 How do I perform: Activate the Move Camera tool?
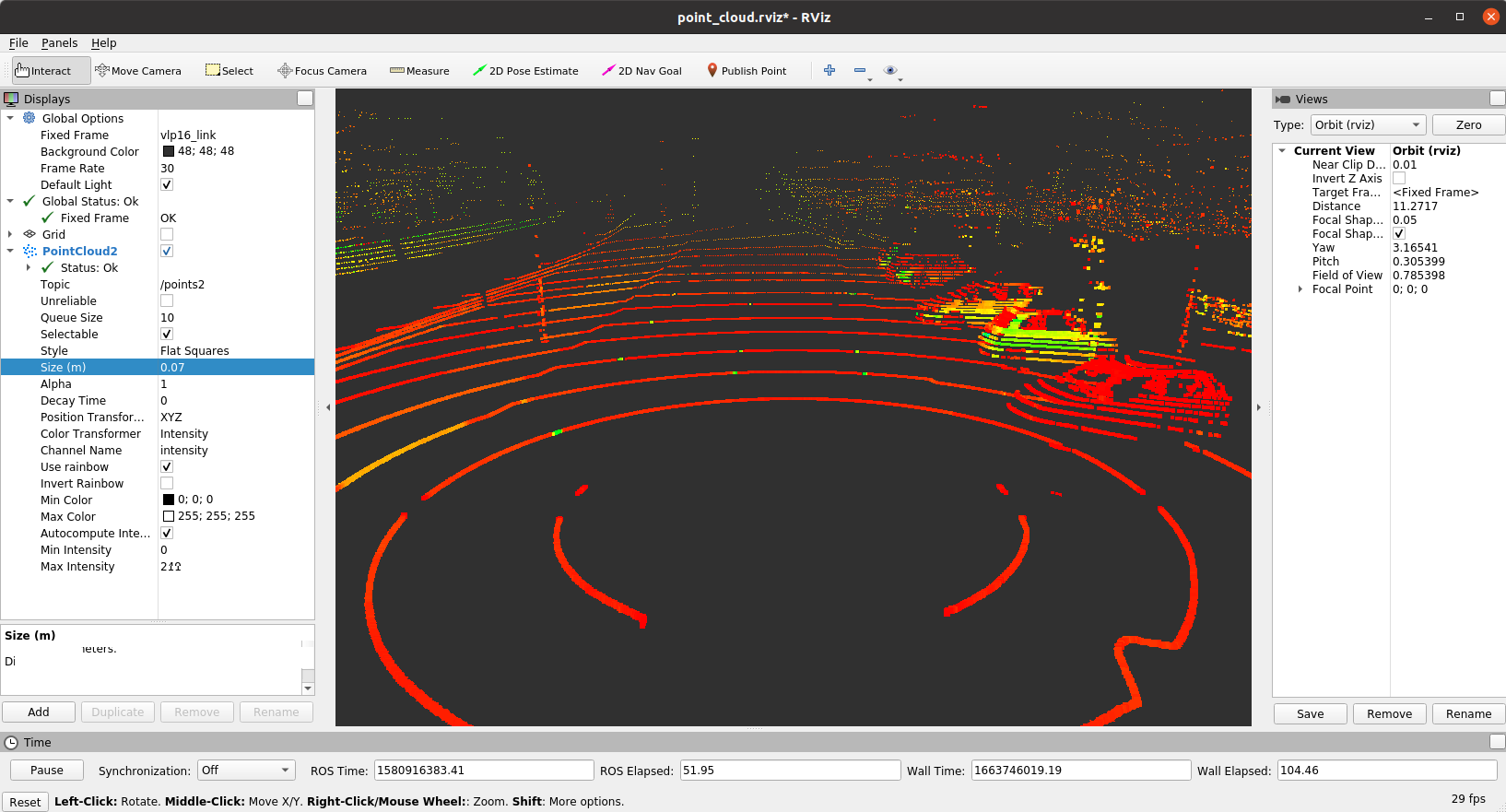(x=138, y=71)
